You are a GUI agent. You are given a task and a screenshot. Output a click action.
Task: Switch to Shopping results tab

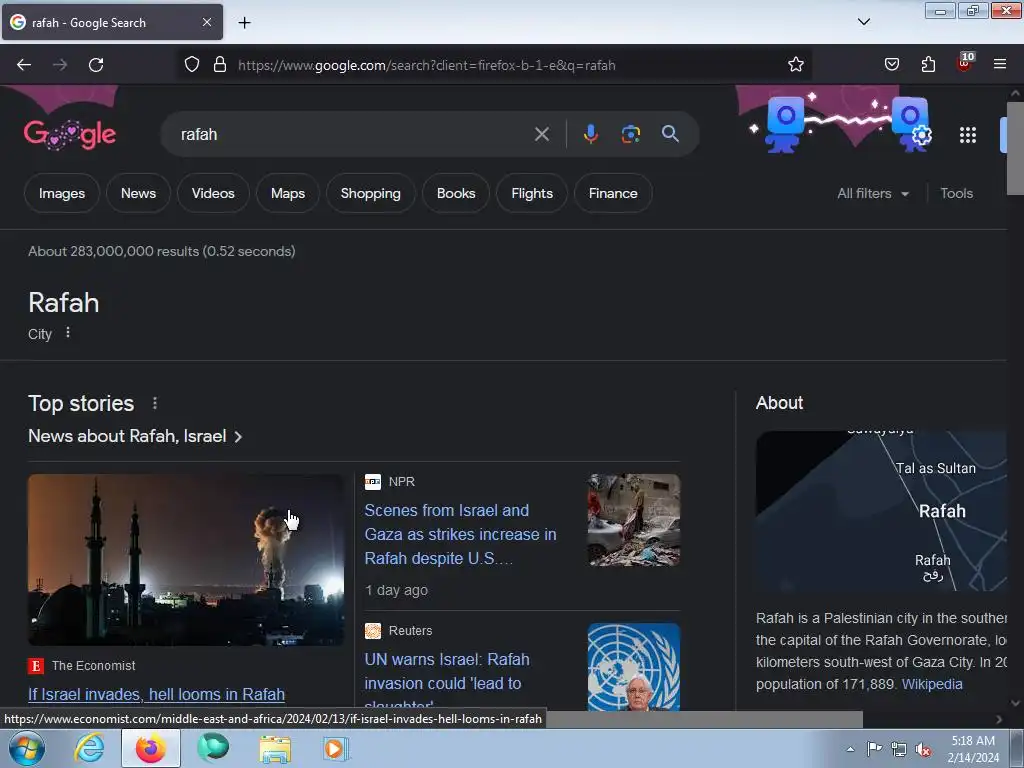(x=370, y=193)
